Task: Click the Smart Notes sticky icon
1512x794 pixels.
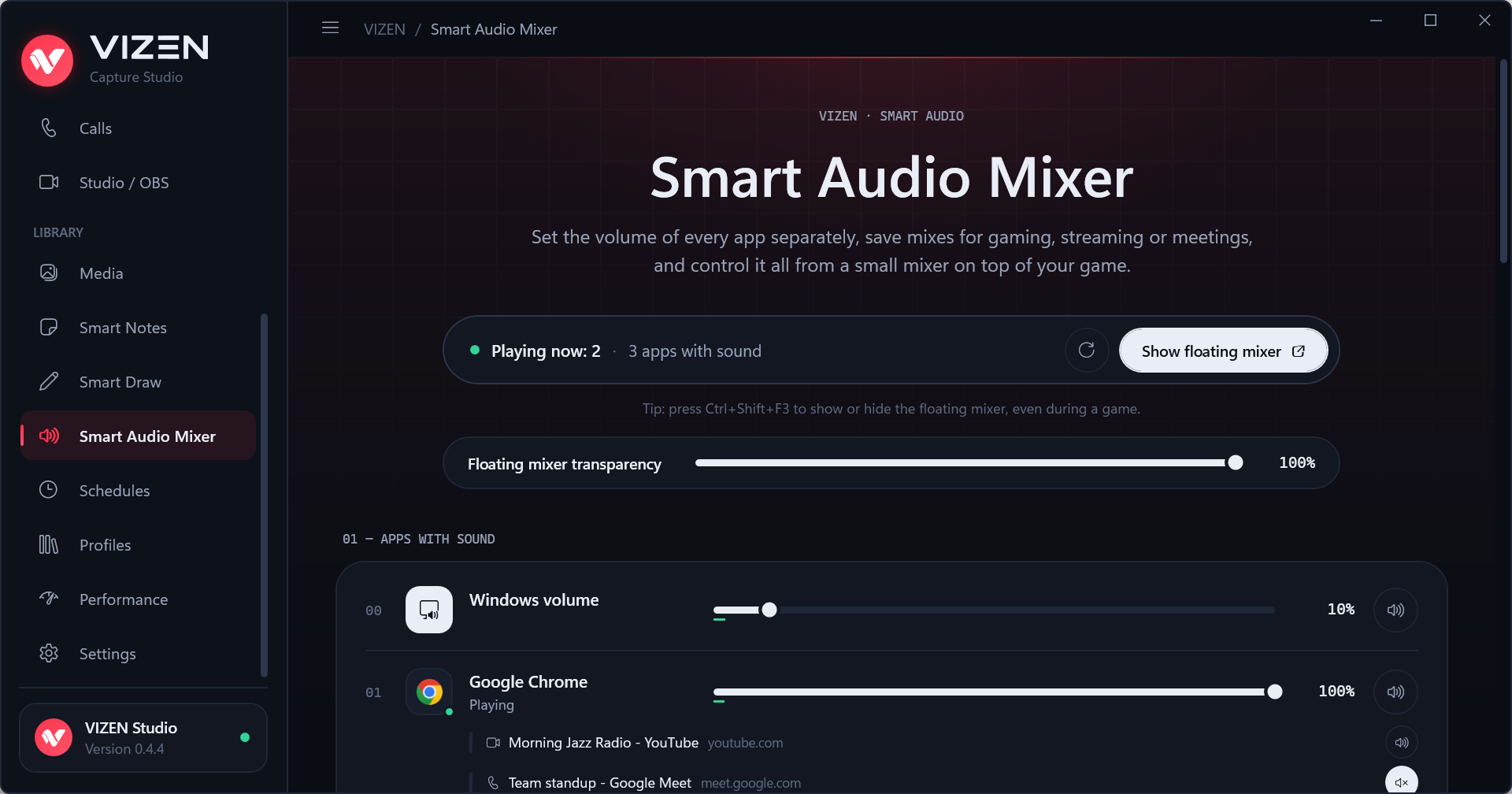Action: click(49, 327)
